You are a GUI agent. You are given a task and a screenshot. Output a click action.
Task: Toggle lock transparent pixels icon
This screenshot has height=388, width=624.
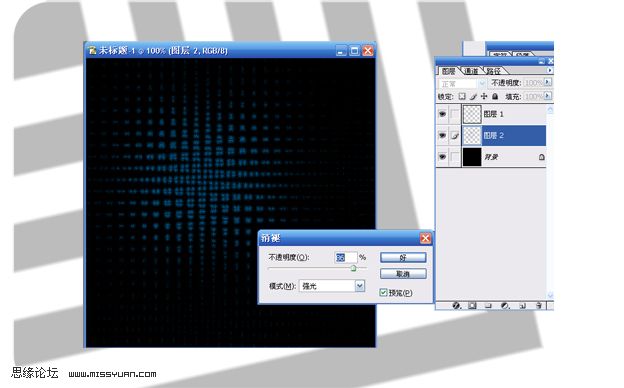point(462,96)
